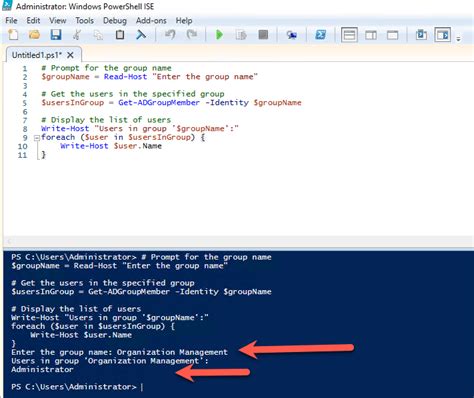Screen dimensions: 474x398
Task: Start PowerShell.exe with the blue console icon
Action: [x=320, y=35]
